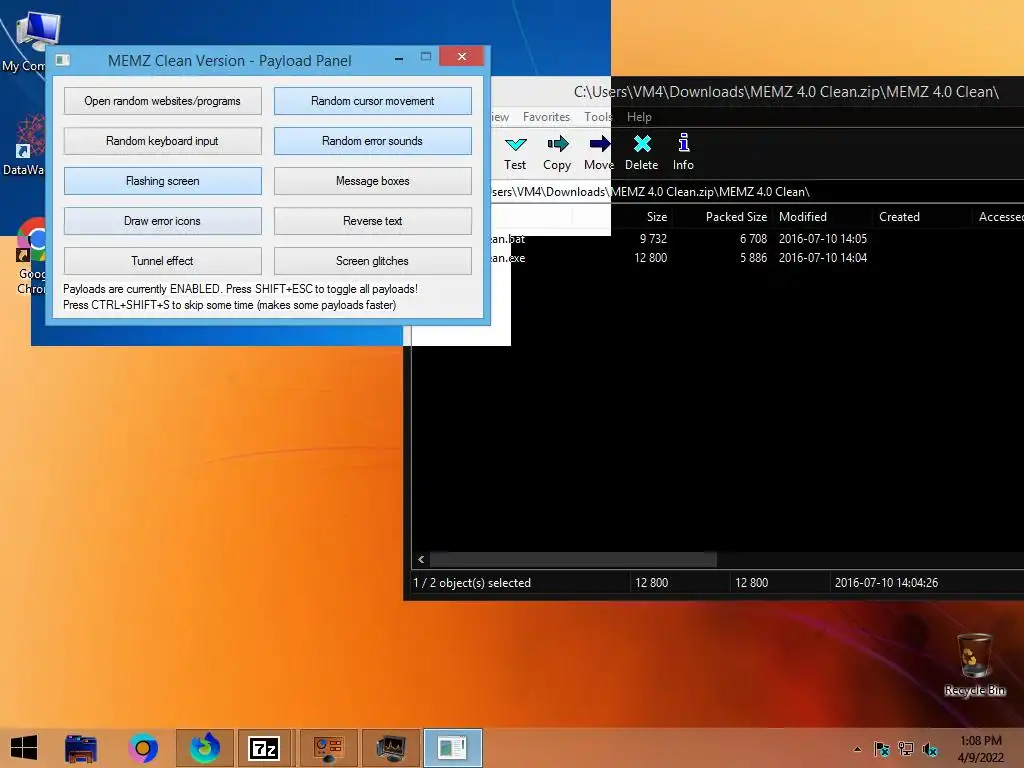Switch to the MEMZ panel taskbar icon
1024x768 pixels.
point(453,748)
